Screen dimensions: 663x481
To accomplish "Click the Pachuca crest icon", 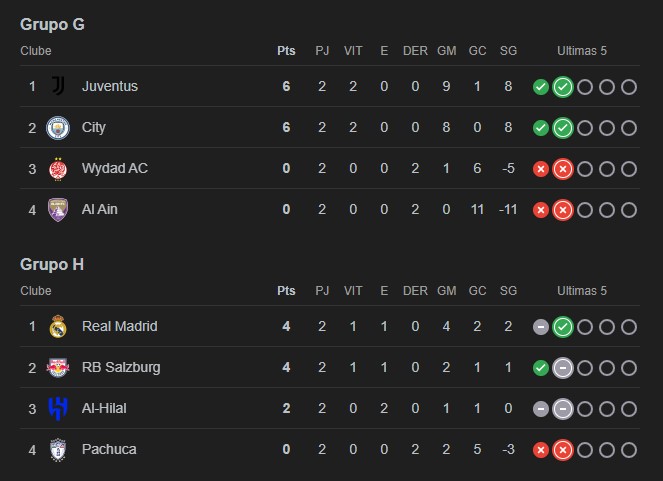I will [x=58, y=450].
